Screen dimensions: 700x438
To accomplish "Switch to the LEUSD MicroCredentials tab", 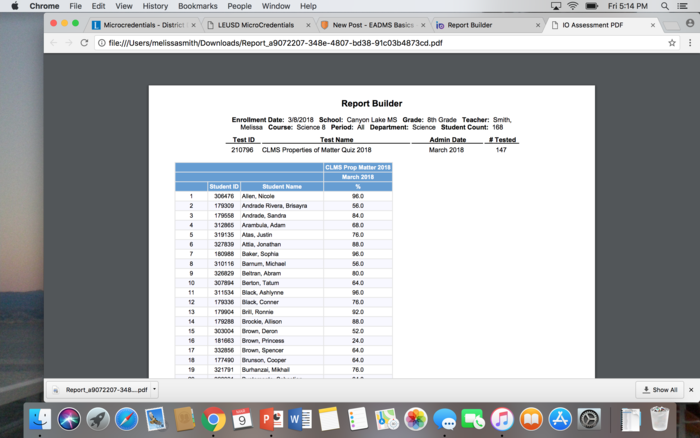I will pyautogui.click(x=256, y=24).
